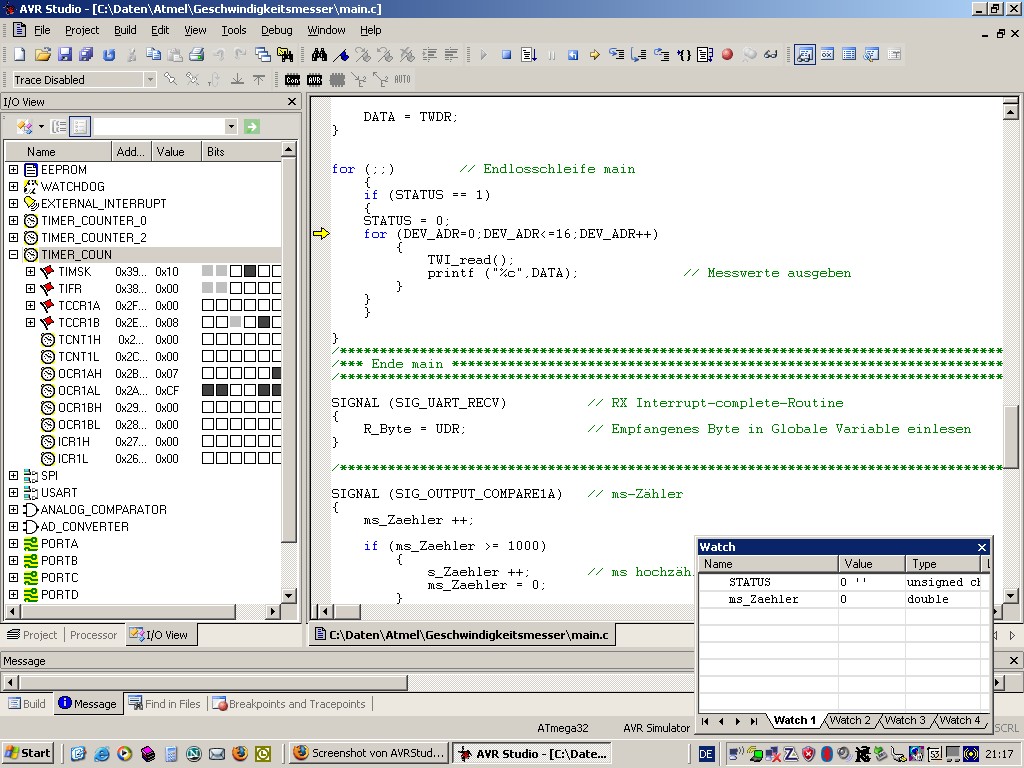Toggle the leftmost bit of TCNT1H
The height and width of the screenshot is (768, 1024).
(x=208, y=339)
